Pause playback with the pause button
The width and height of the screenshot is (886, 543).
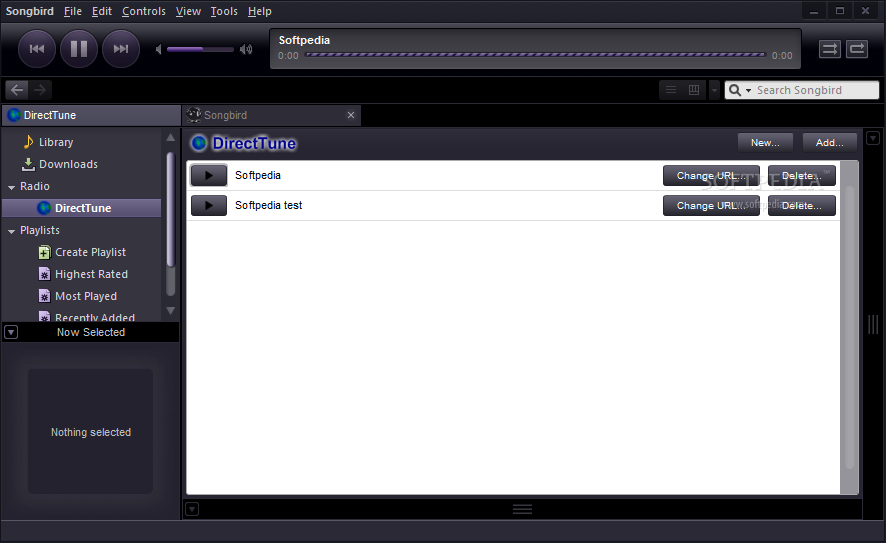tap(79, 49)
